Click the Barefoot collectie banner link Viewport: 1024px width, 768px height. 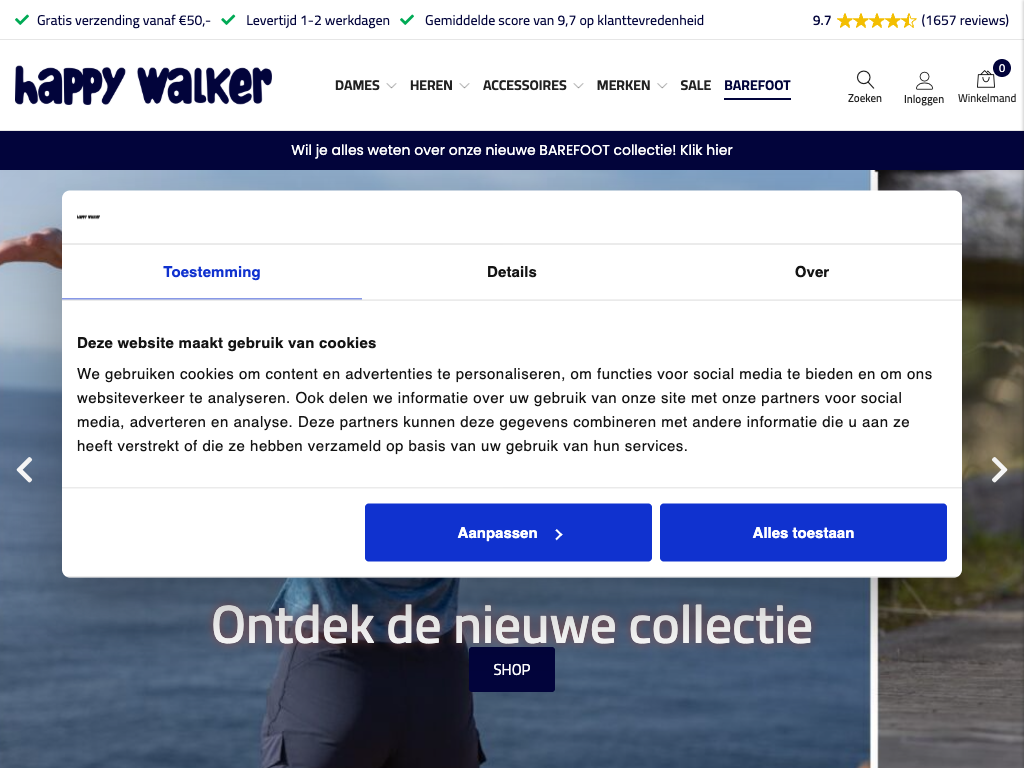point(511,150)
